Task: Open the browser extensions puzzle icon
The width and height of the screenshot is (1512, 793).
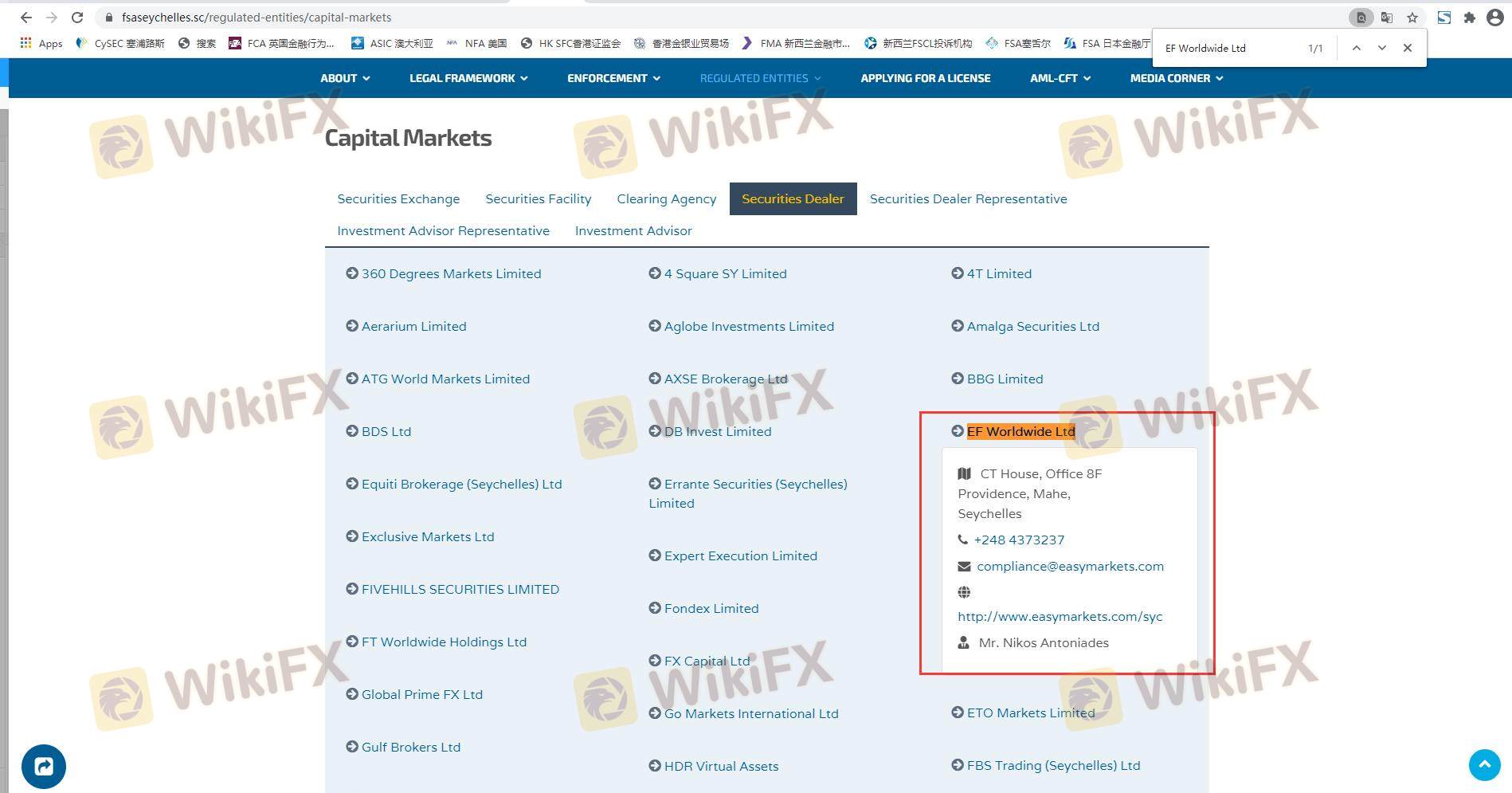Action: [x=1470, y=18]
